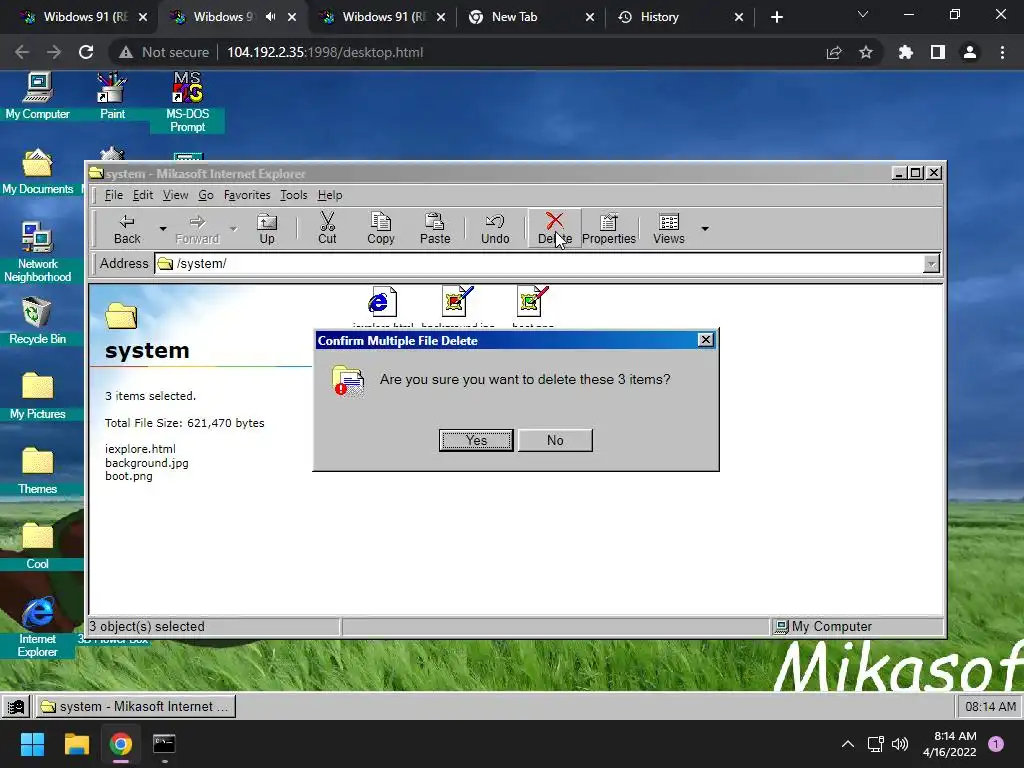Open the Go menu
Viewport: 1024px width, 768px height.
coord(206,195)
